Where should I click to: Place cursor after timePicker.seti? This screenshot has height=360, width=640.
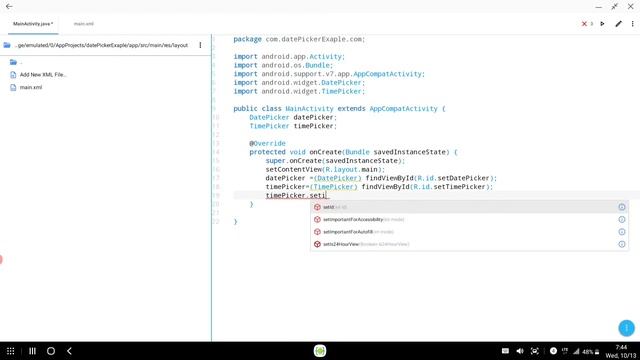tap(327, 196)
